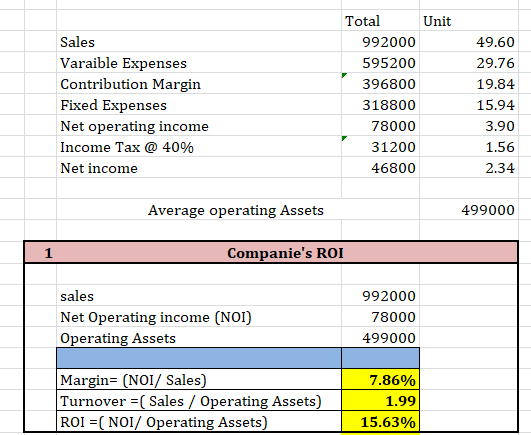Click the 'Sales' label in the income table
531x435 pixels.
(78, 42)
